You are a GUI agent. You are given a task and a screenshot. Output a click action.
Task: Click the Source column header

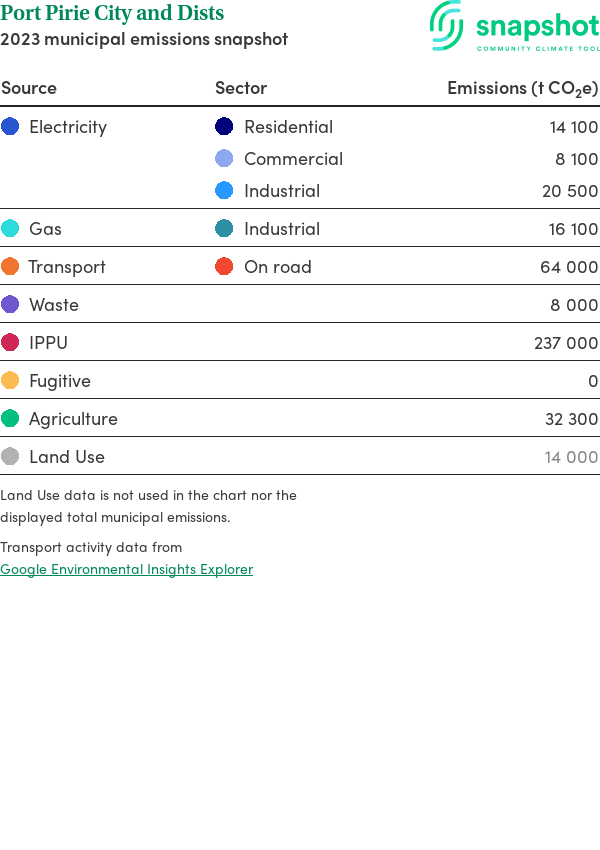coord(29,88)
